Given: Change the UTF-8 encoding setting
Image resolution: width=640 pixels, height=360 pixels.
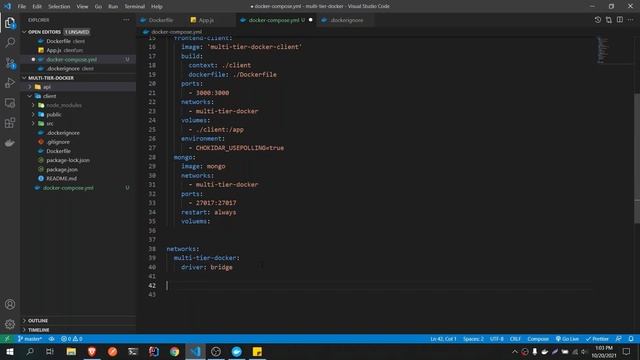Looking at the screenshot, I should pos(497,339).
